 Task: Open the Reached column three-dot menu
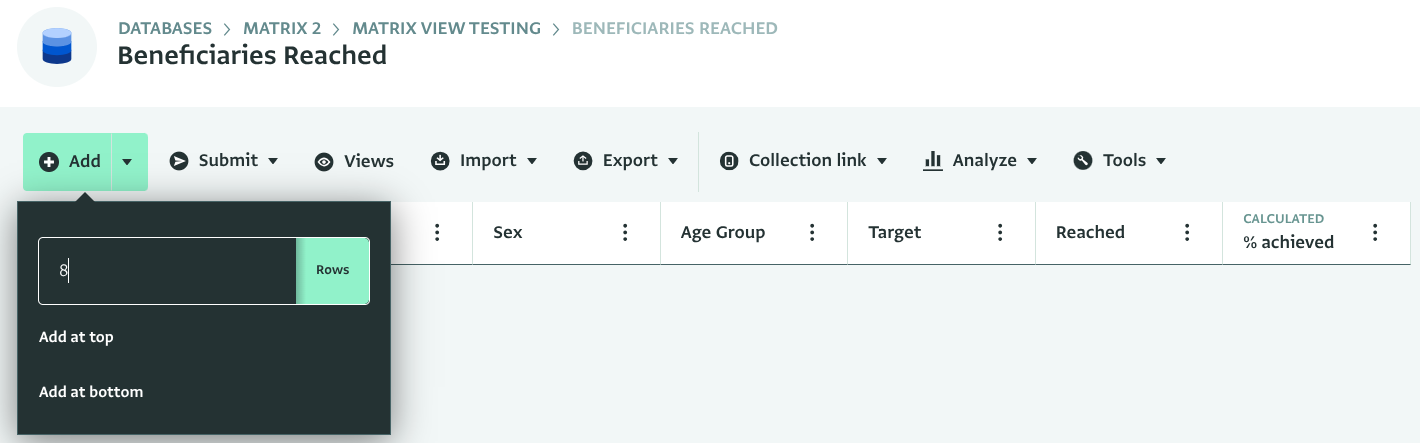click(x=1187, y=233)
